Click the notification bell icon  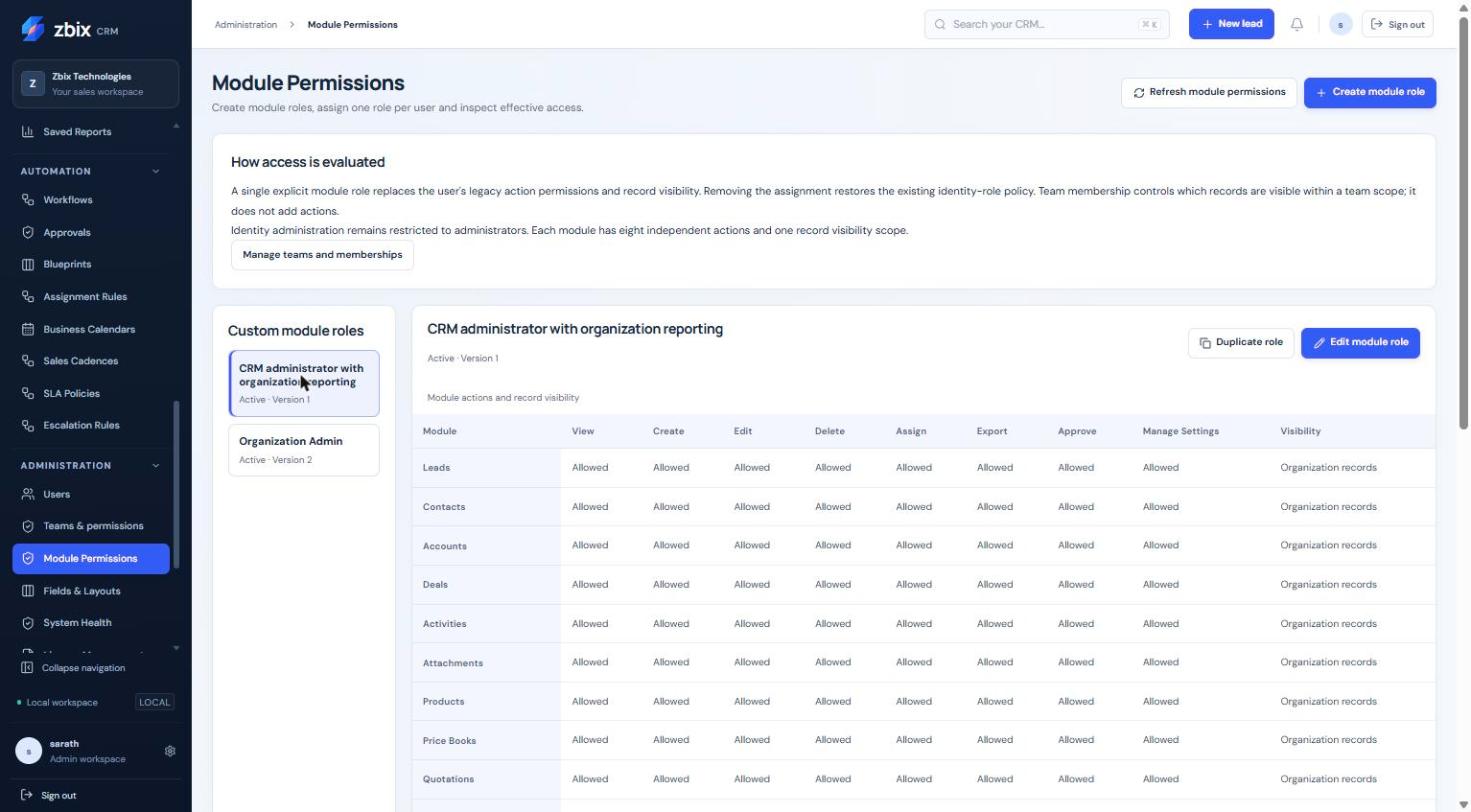[1297, 24]
